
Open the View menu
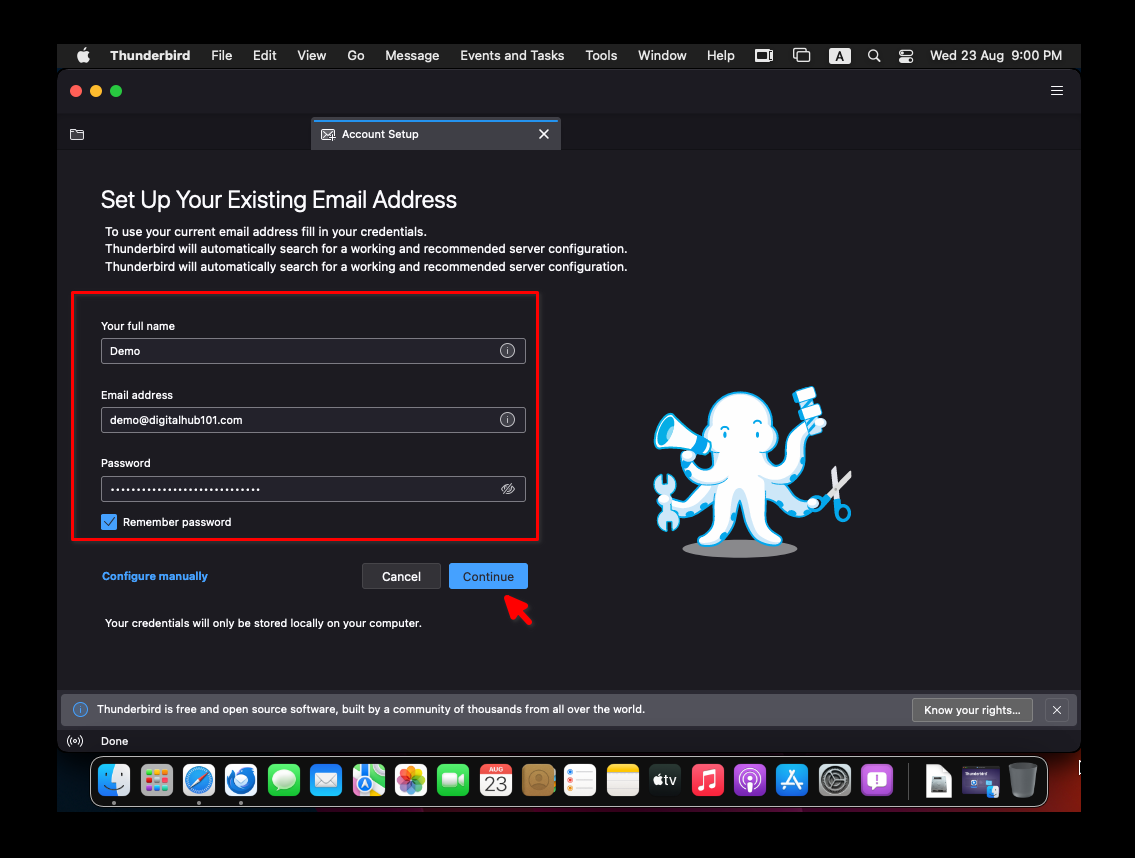click(x=311, y=56)
